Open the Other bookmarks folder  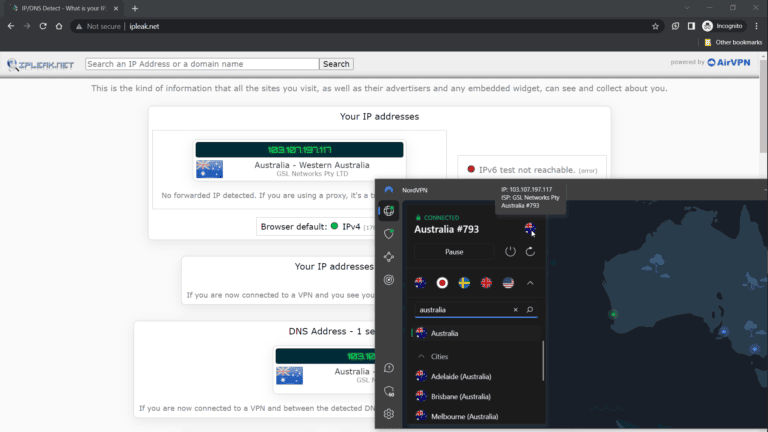pos(733,43)
